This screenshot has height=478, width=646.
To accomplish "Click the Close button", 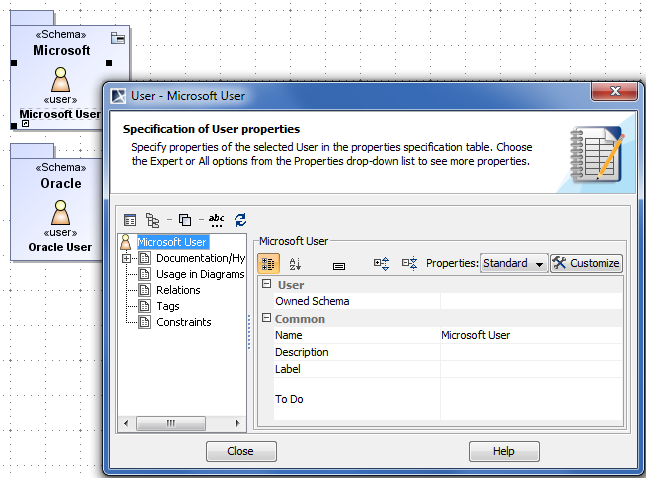I will [241, 451].
